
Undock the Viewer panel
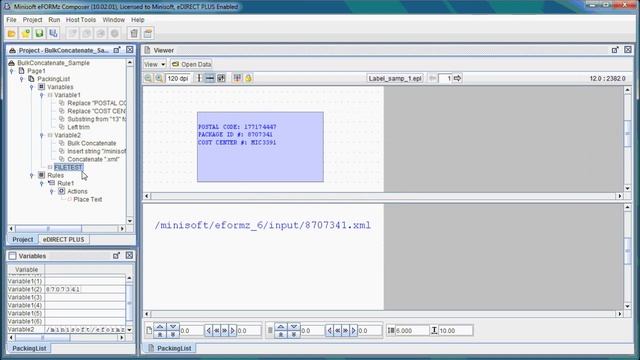(615, 50)
